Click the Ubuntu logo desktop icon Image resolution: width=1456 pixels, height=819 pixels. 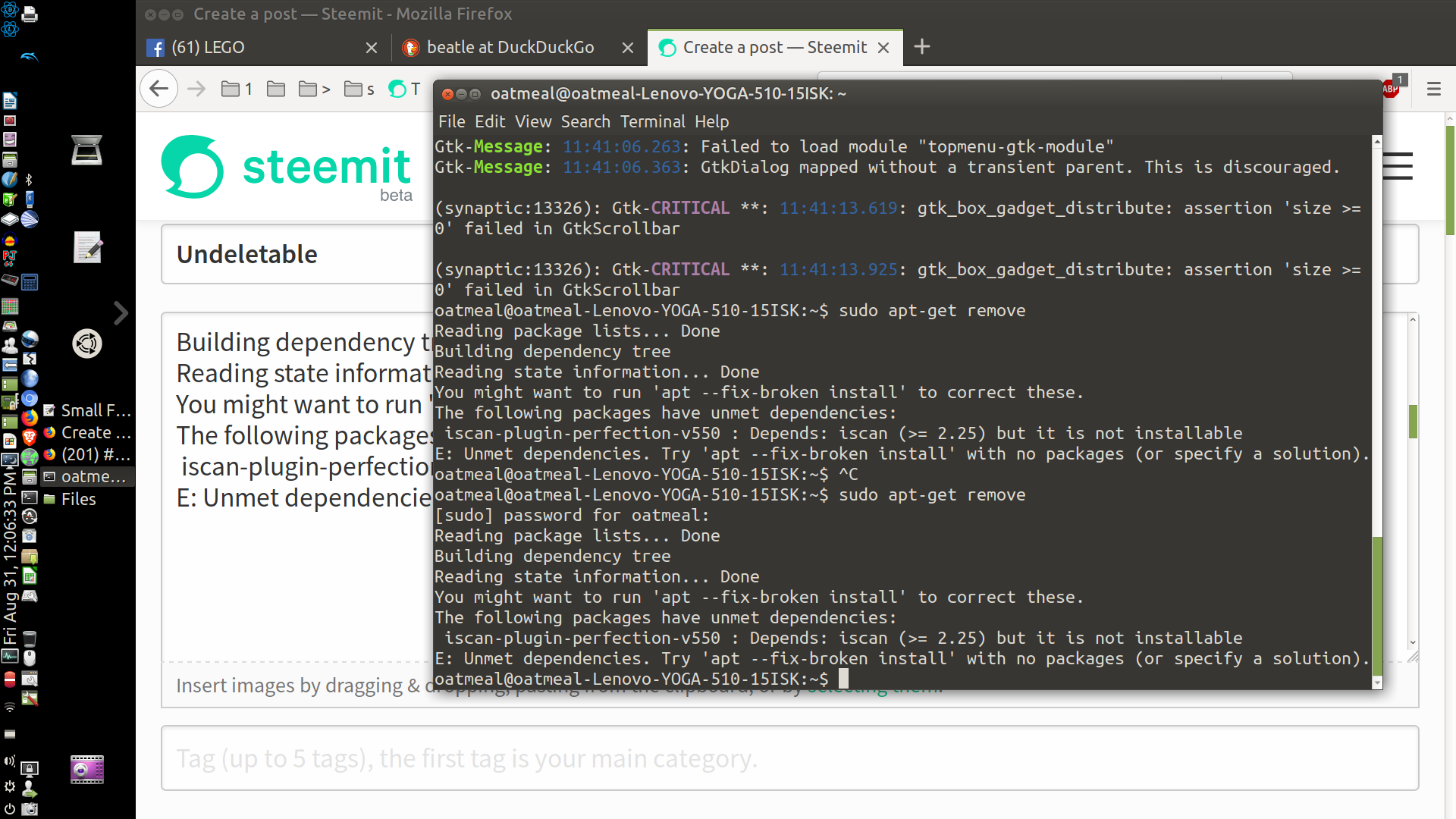pyautogui.click(x=87, y=344)
